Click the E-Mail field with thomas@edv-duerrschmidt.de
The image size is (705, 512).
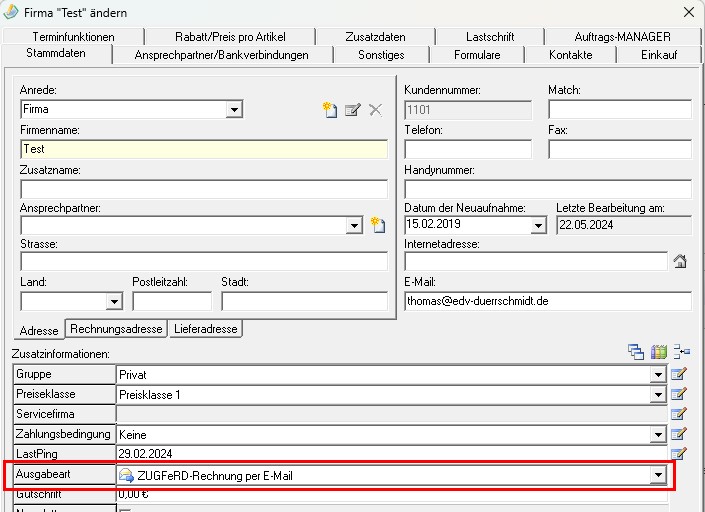pyautogui.click(x=548, y=301)
